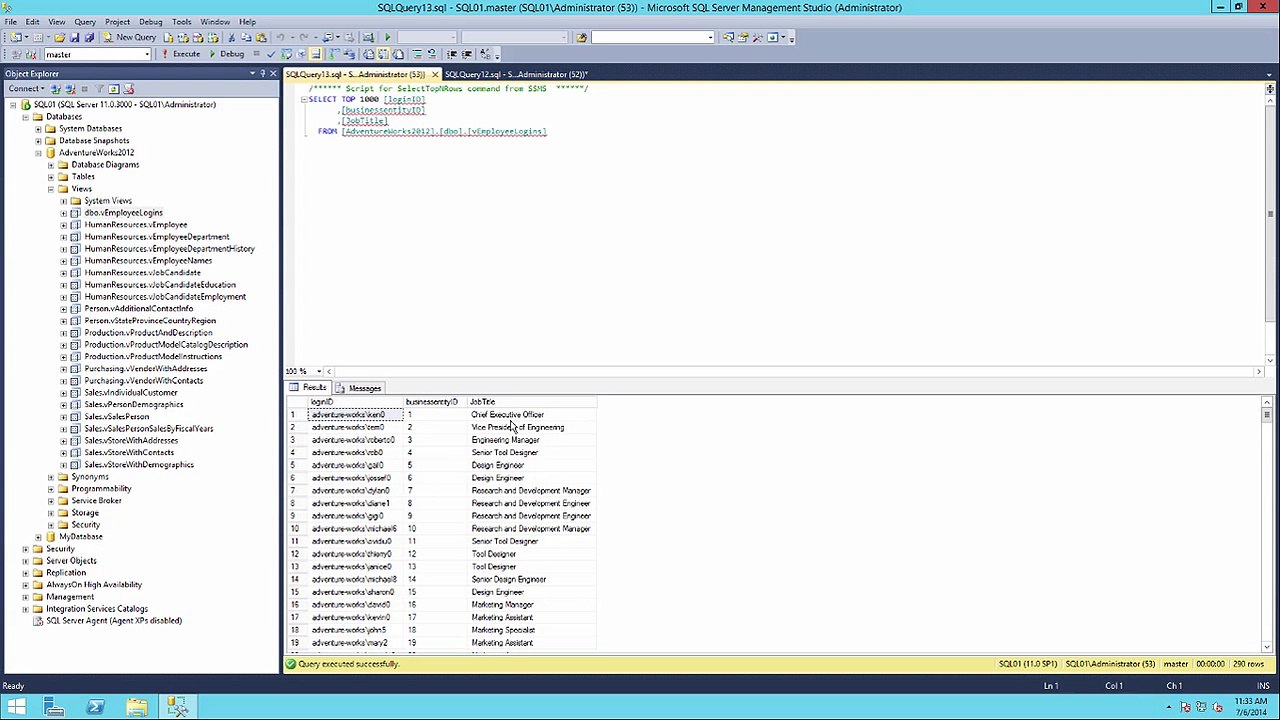
Task: Click the green Start arrow icon
Action: 388,37
